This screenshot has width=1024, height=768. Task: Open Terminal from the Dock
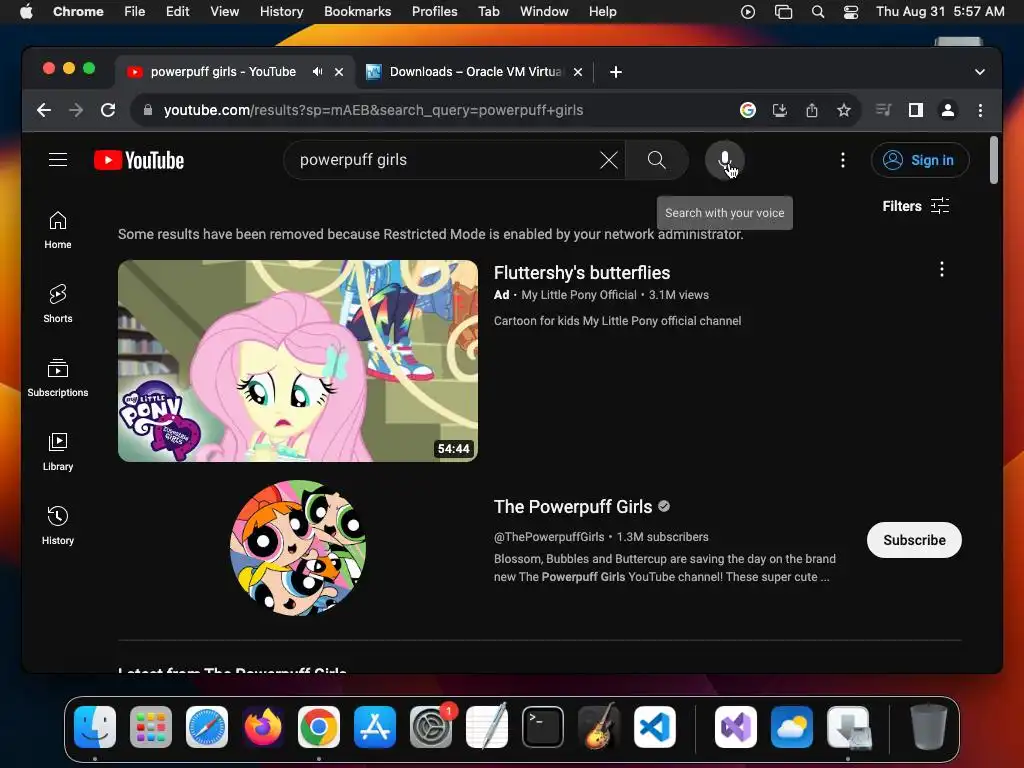[x=543, y=727]
